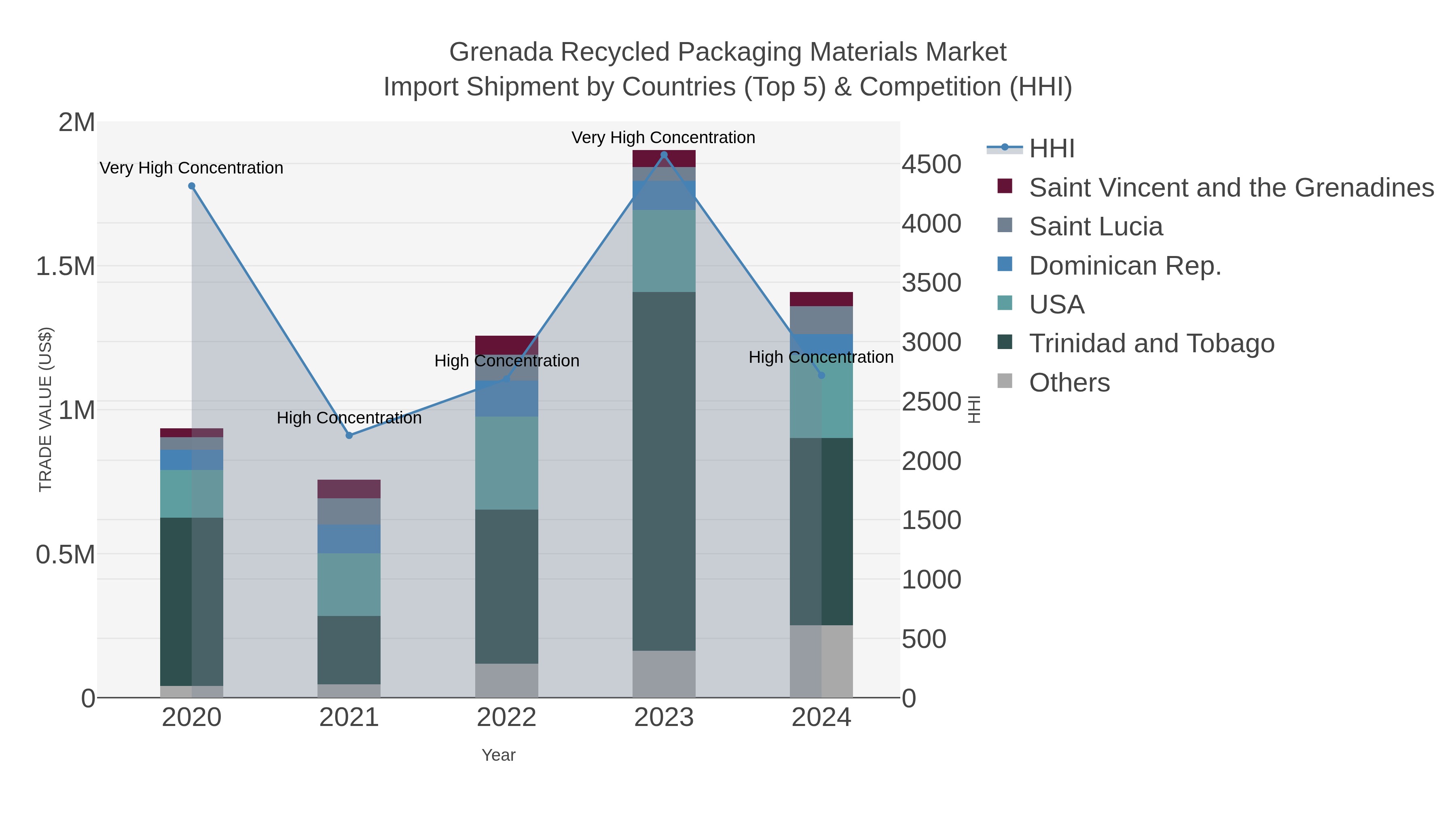Toggle the HHI legend entry
Image resolution: width=1456 pixels, height=819 pixels.
(x=1031, y=149)
